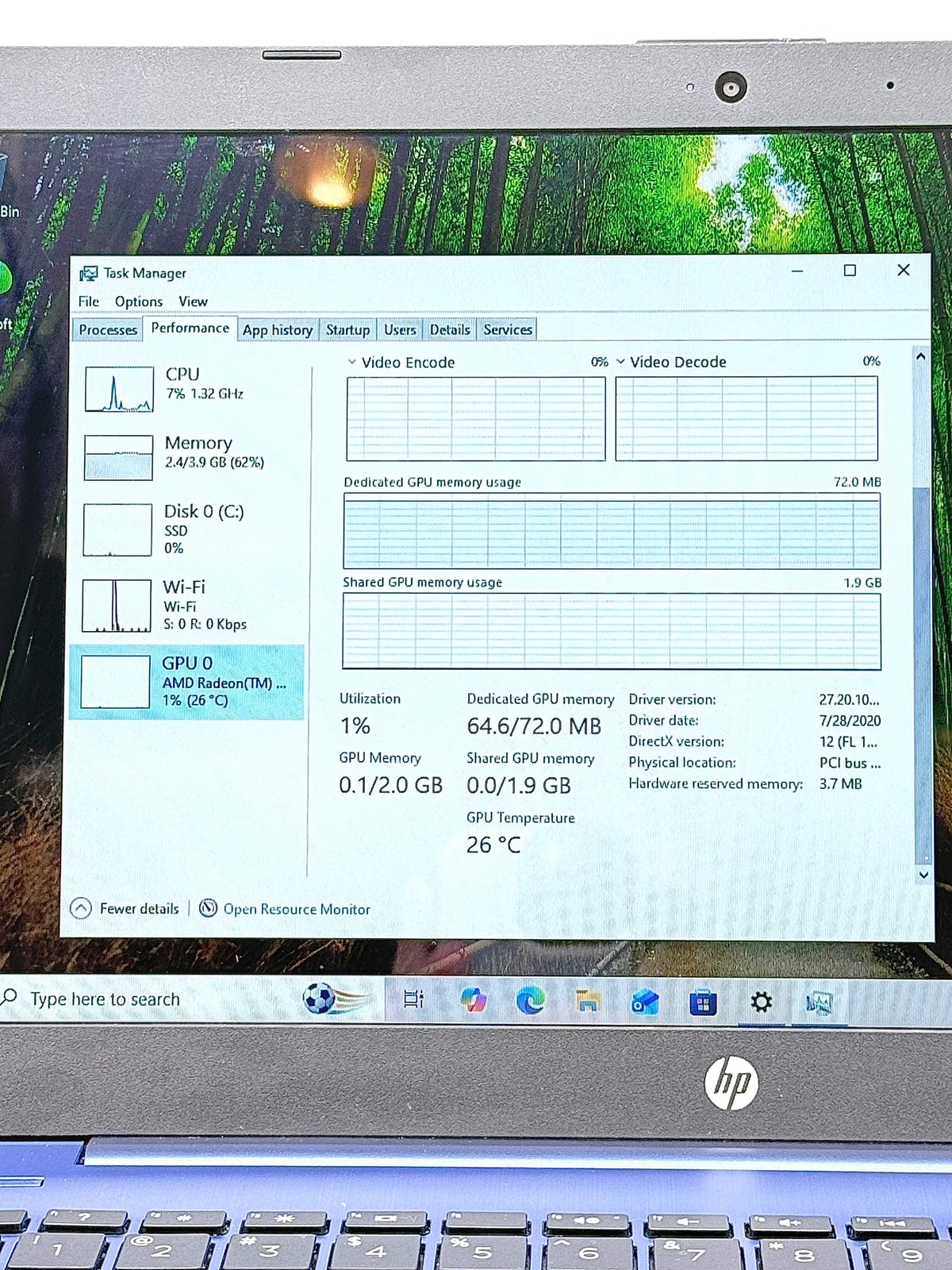Click the Driver version 27.20.10... value
Screen dimensions: 952x1270
pyautogui.click(x=849, y=699)
